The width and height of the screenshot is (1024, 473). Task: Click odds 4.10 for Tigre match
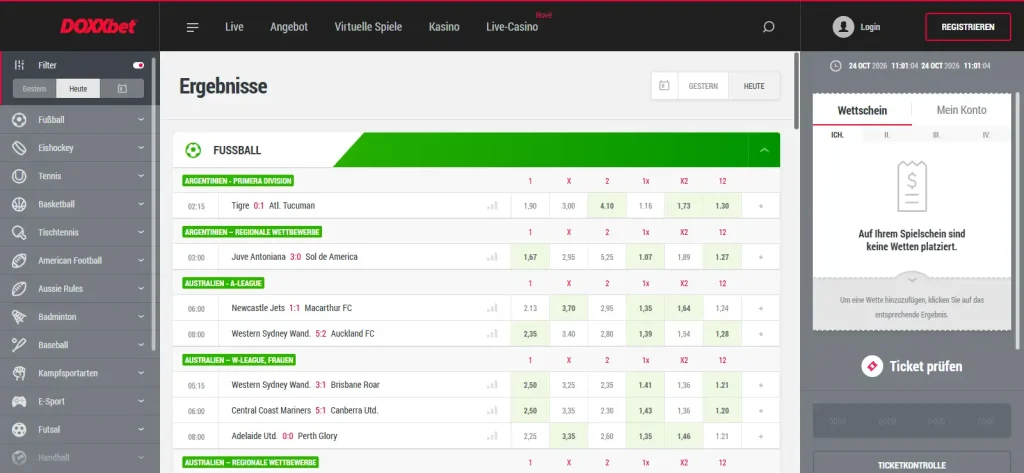(x=607, y=206)
